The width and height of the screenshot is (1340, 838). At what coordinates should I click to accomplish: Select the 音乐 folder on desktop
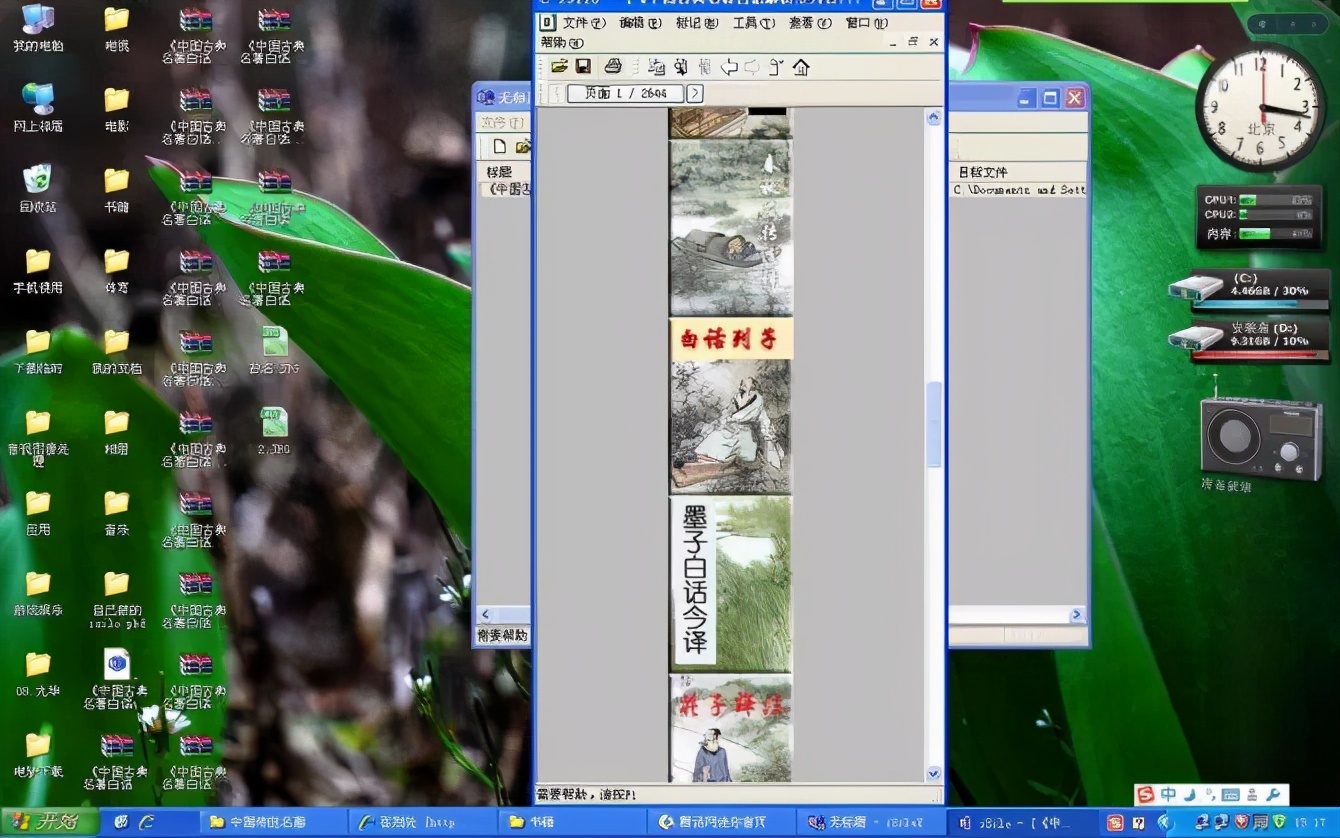pyautogui.click(x=117, y=513)
